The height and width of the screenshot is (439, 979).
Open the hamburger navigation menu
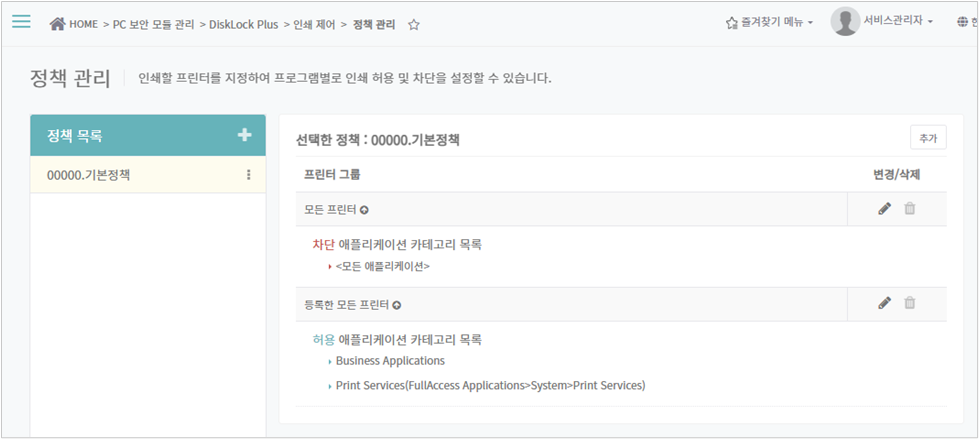coord(21,22)
